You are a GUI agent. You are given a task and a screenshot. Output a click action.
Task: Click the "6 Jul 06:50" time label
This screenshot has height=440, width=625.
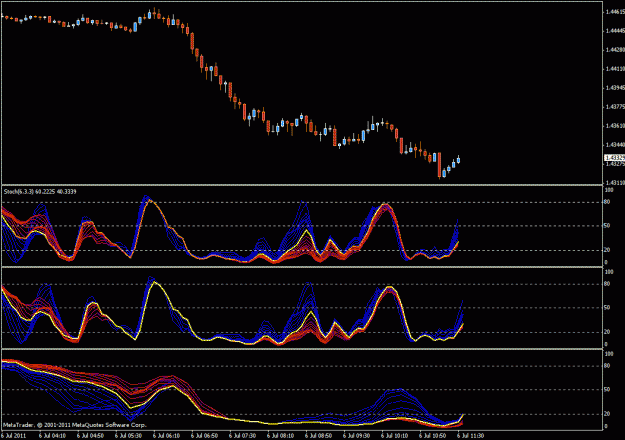click(204, 436)
